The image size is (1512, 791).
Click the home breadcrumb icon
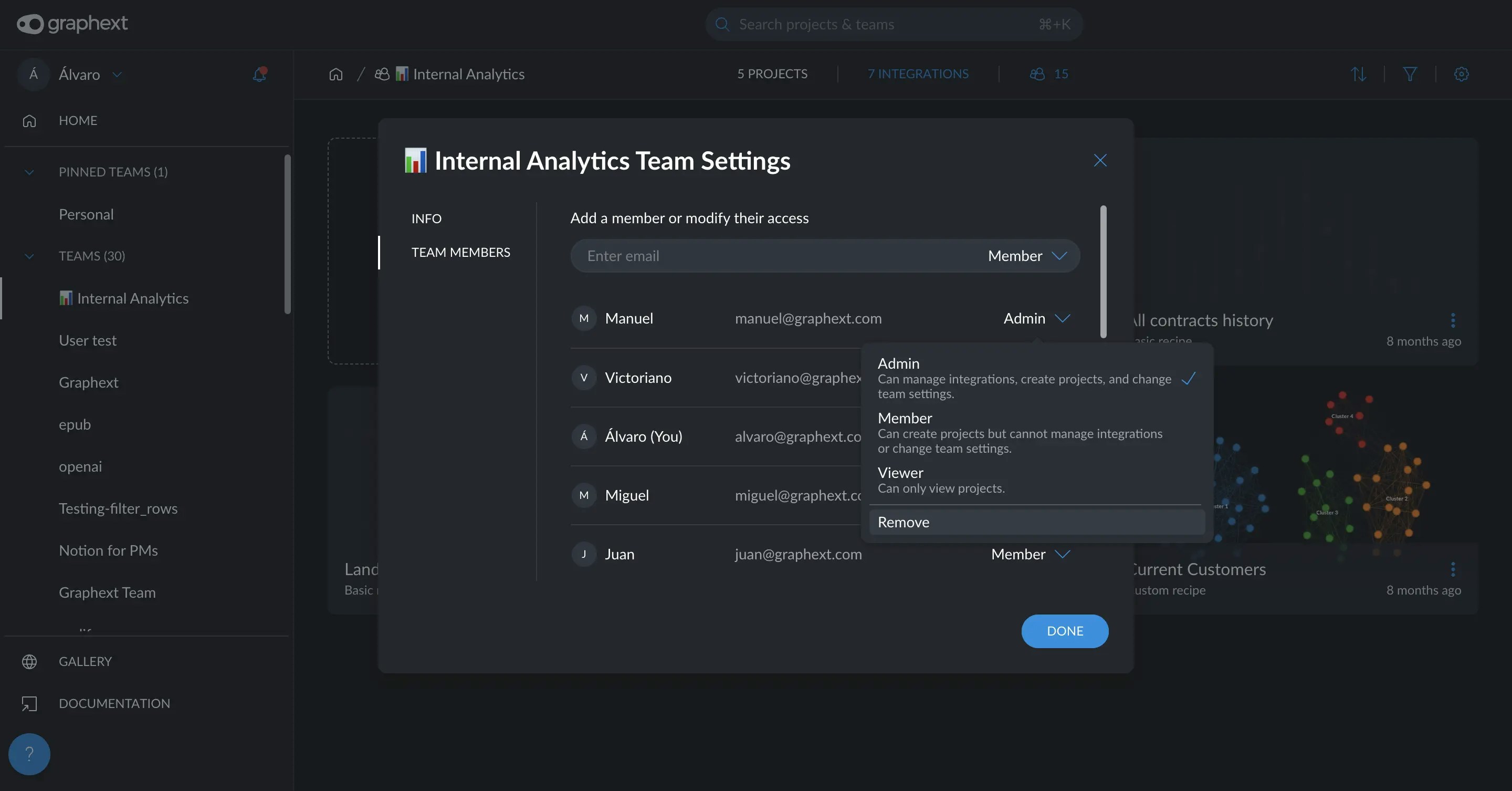click(x=336, y=74)
